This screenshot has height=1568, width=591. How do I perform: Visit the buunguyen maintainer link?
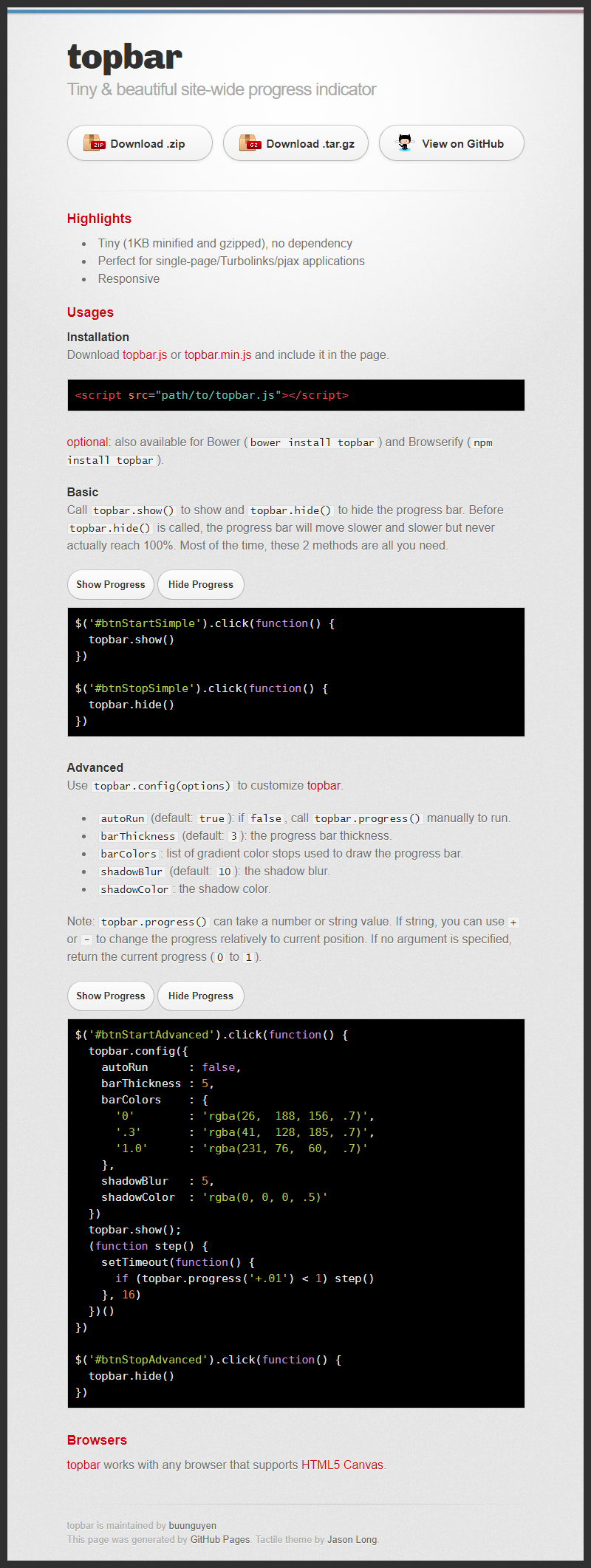(x=192, y=1525)
